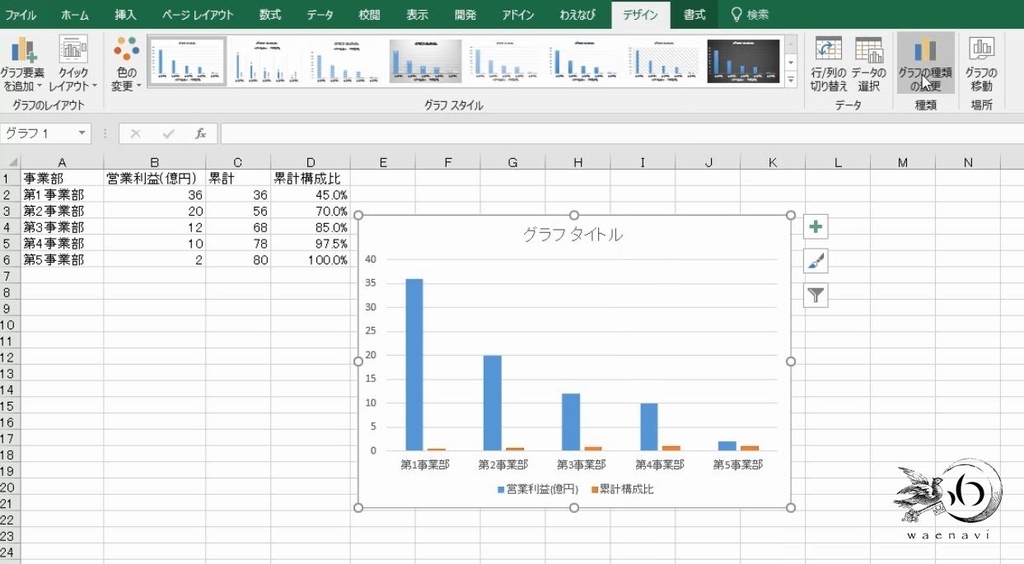Click into the formula bar input

tap(620, 134)
